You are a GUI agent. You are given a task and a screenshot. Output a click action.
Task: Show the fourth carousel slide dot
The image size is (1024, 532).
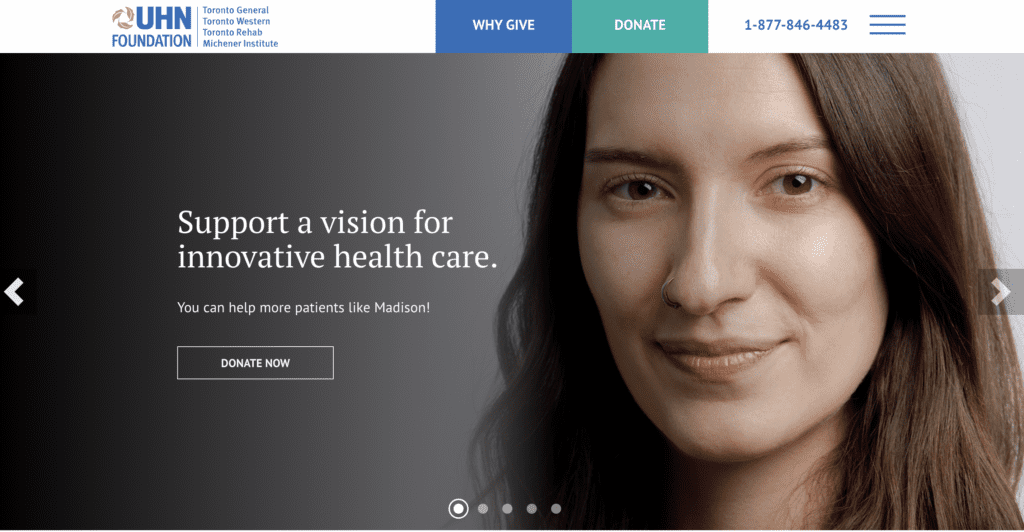click(532, 509)
